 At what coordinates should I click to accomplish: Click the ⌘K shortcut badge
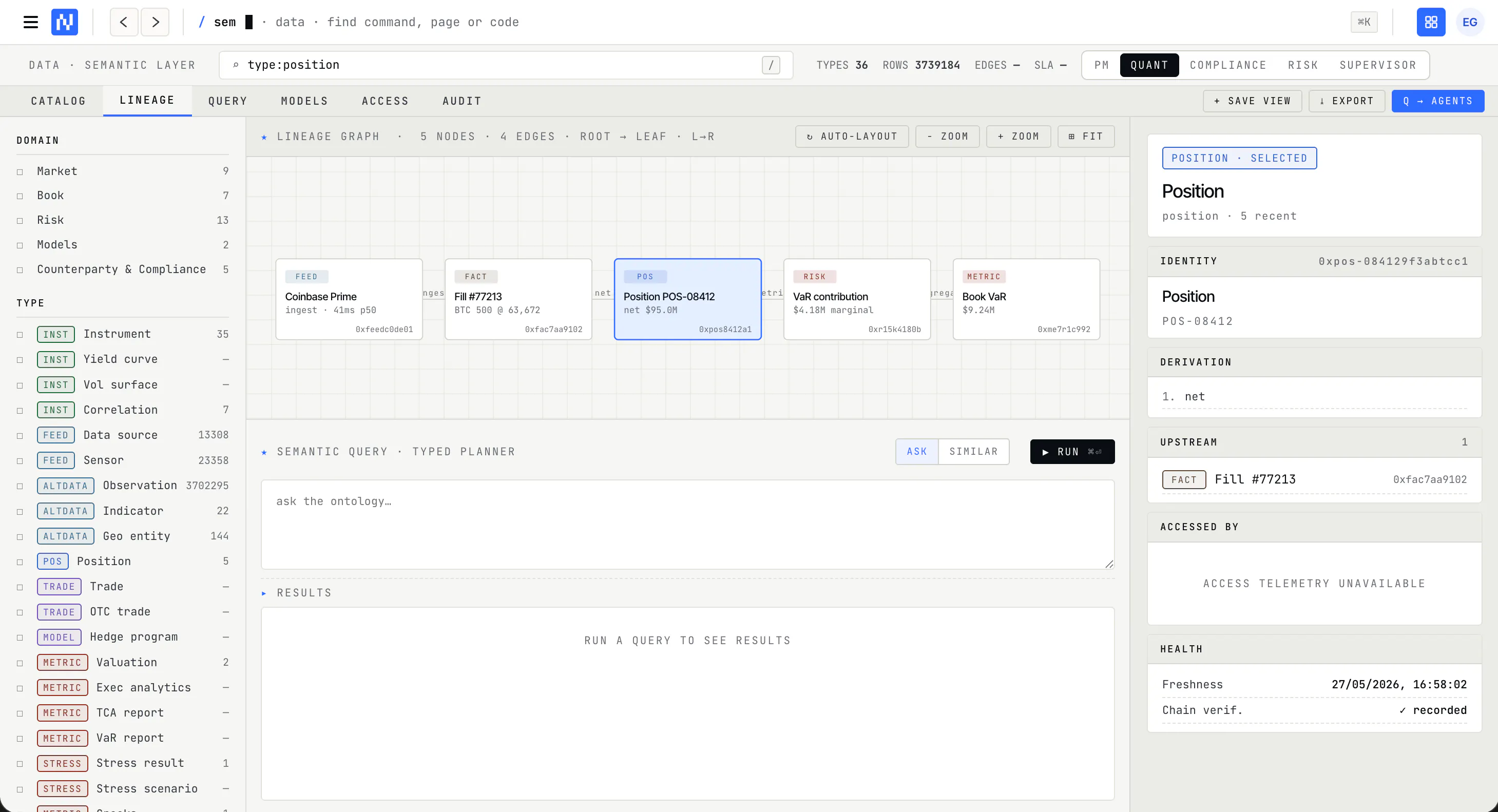pos(1363,22)
